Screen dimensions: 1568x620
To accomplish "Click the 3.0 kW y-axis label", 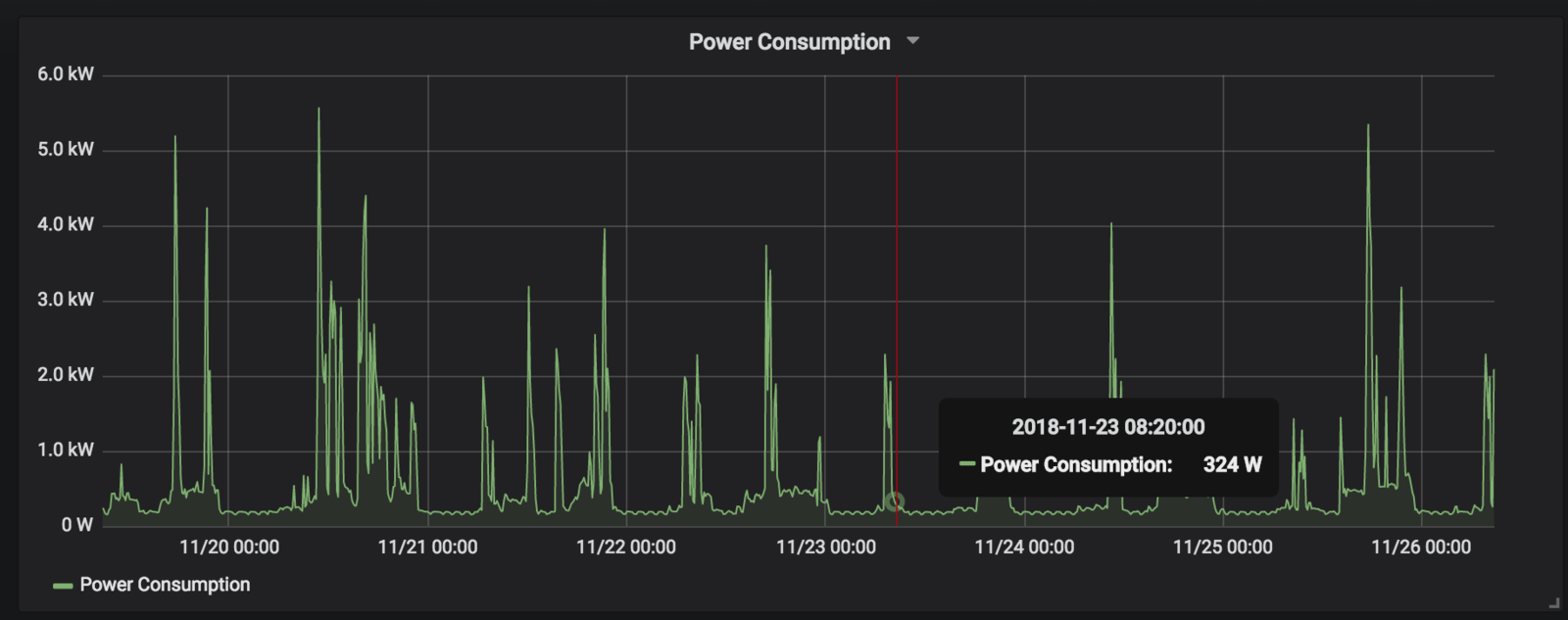I will point(66,300).
